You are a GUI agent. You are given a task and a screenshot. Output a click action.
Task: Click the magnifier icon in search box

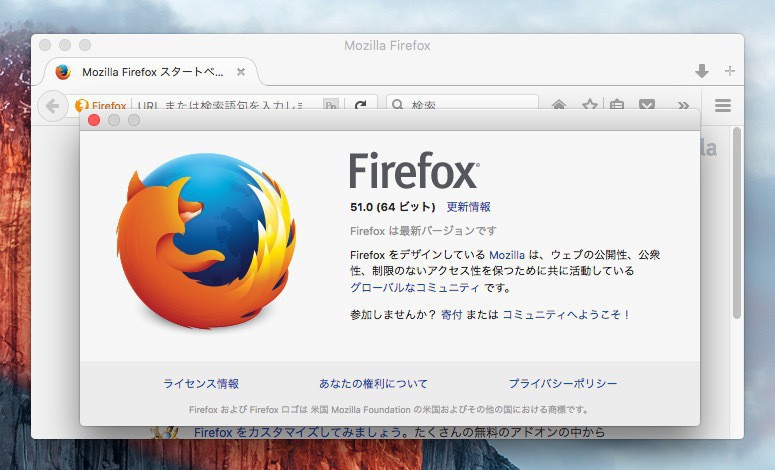pyautogui.click(x=397, y=104)
